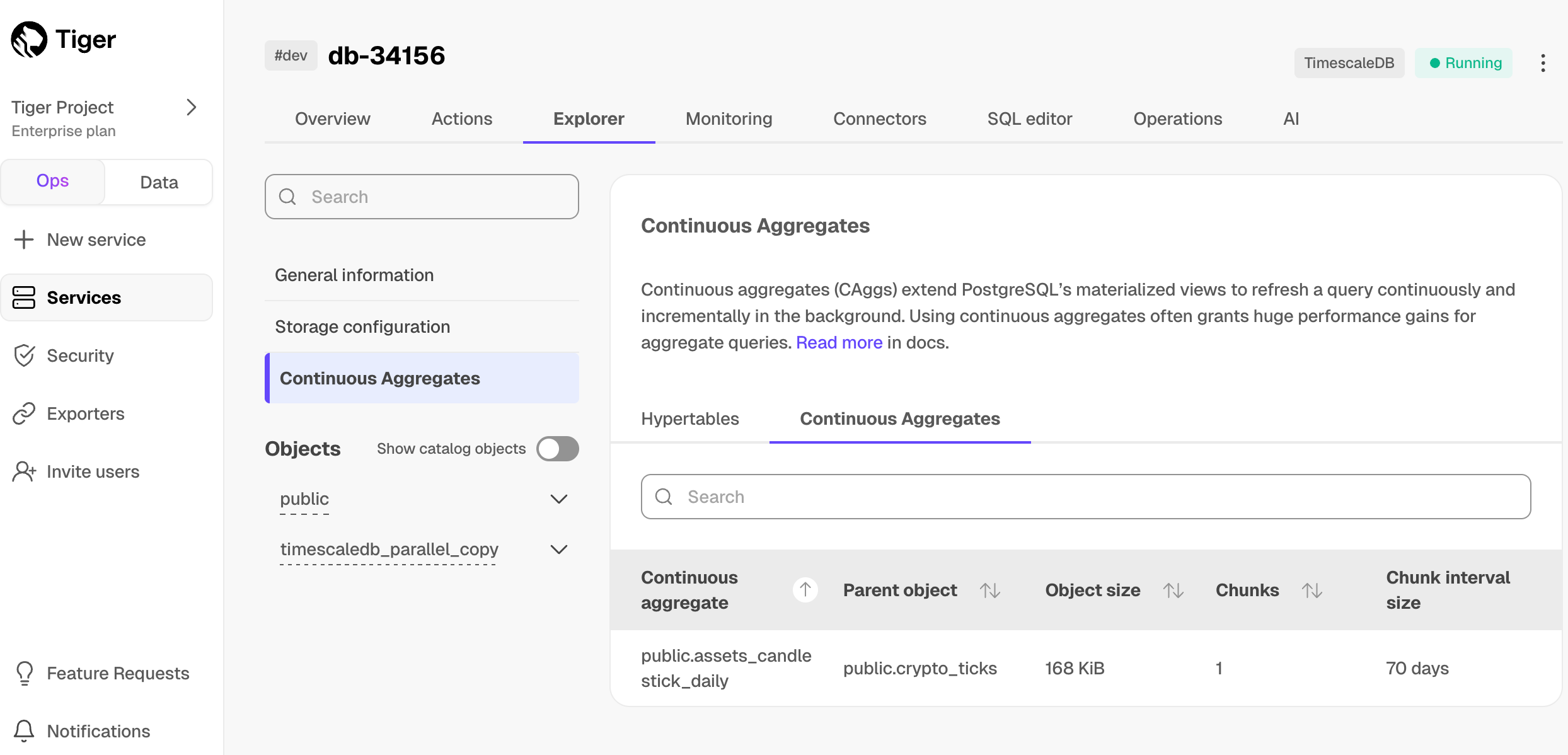Screen dimensions: 1568x755
Task: Open the three-dot service options menu
Action: (1543, 63)
